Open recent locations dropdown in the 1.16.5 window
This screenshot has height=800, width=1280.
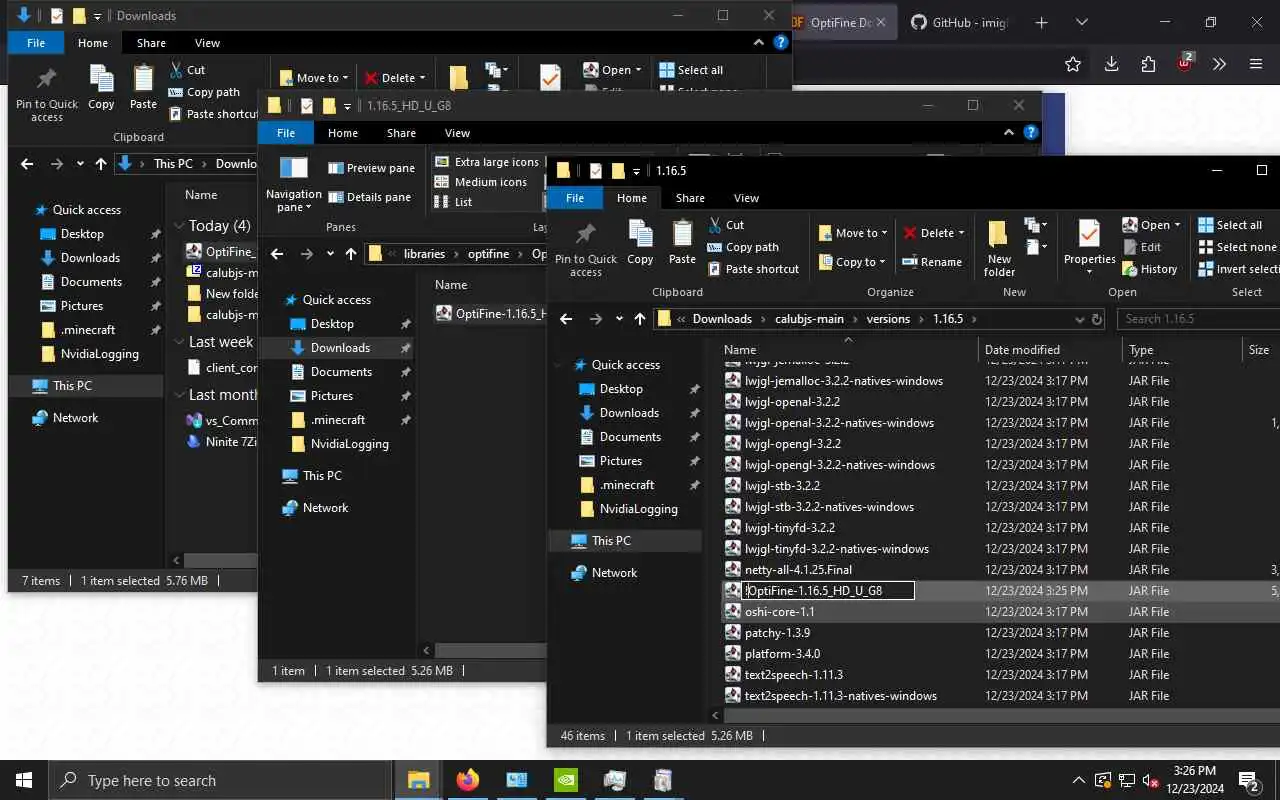tap(619, 319)
